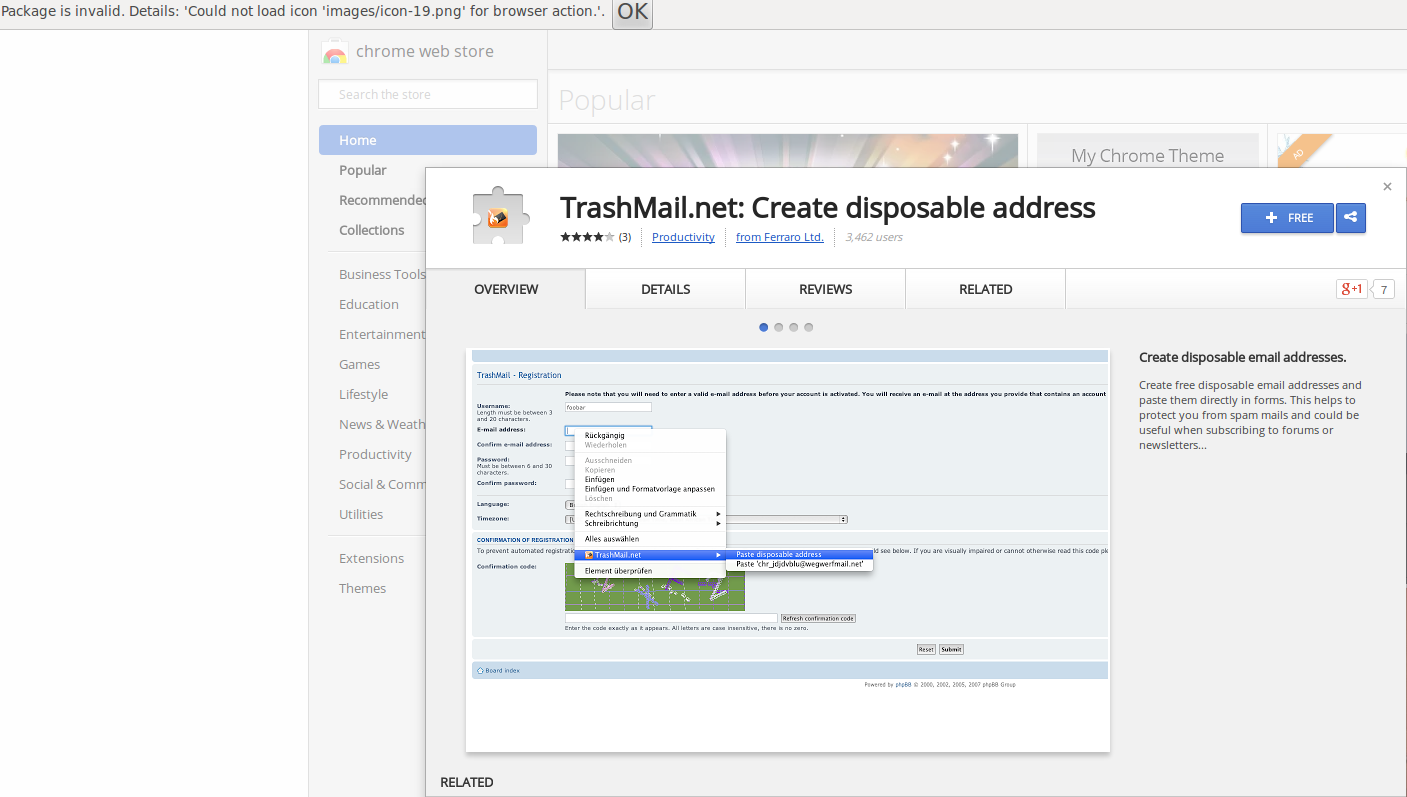Select Home in the store sidebar
1407x797 pixels.
coord(428,140)
